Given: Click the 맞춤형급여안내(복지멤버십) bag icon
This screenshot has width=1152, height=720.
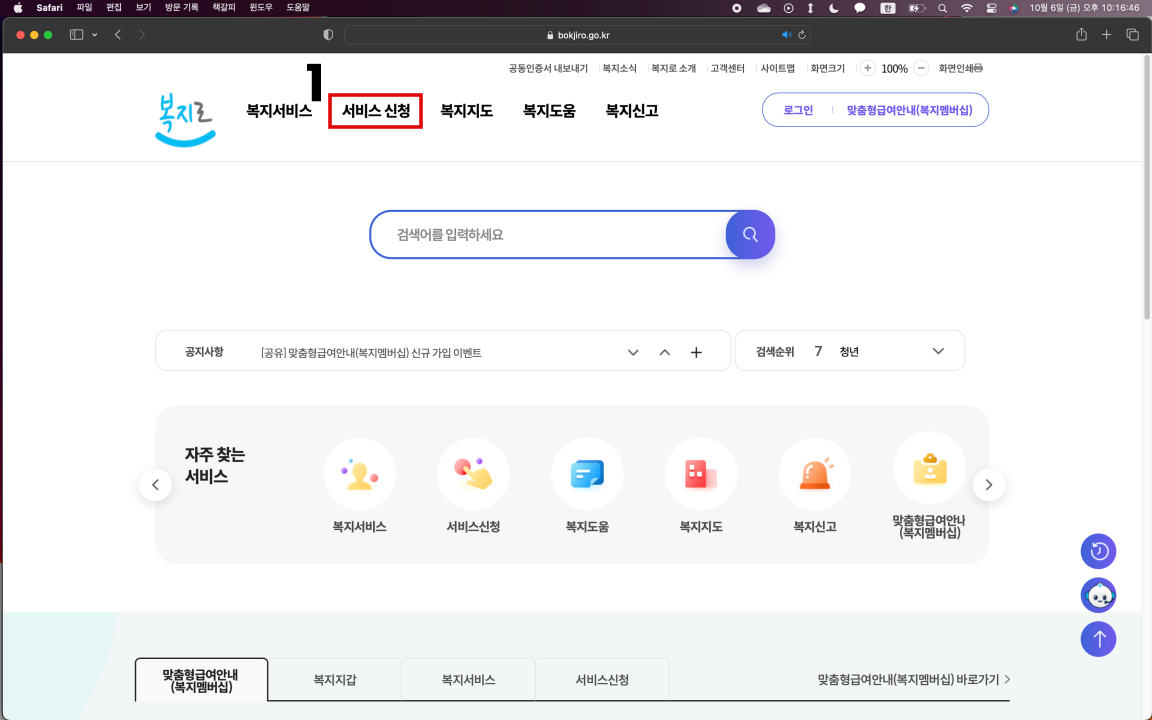Looking at the screenshot, I should (929, 468).
